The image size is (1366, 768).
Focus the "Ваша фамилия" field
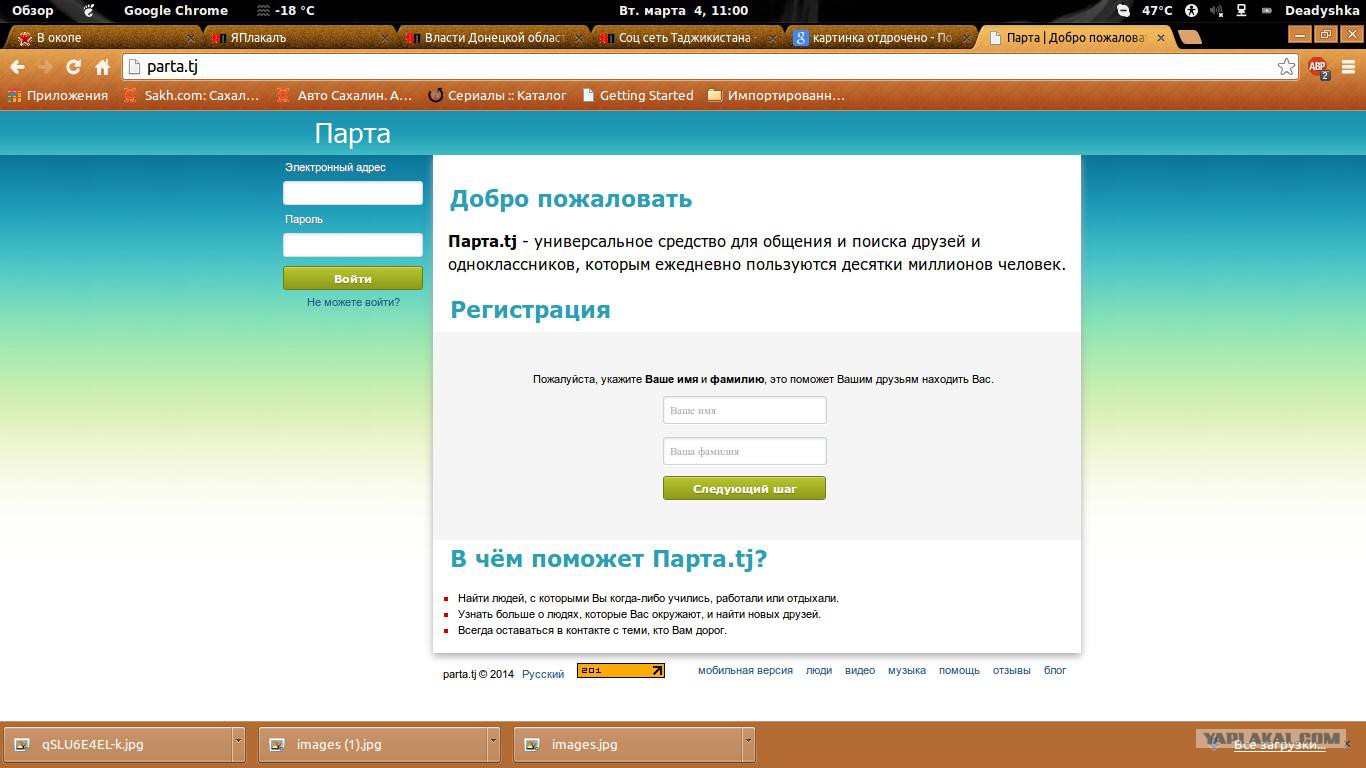(744, 451)
